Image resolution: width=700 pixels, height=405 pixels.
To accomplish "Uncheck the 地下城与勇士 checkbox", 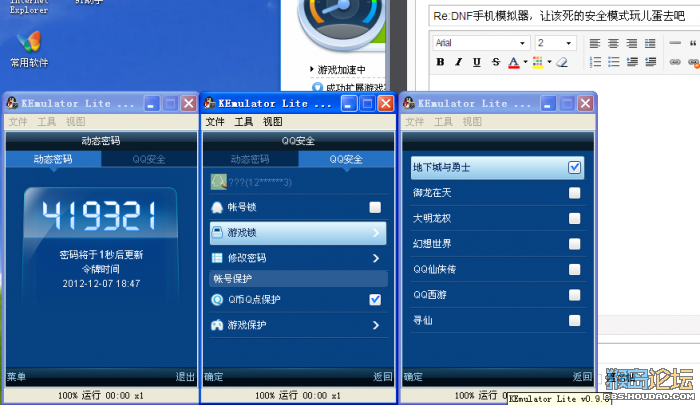I will pyautogui.click(x=575, y=167).
